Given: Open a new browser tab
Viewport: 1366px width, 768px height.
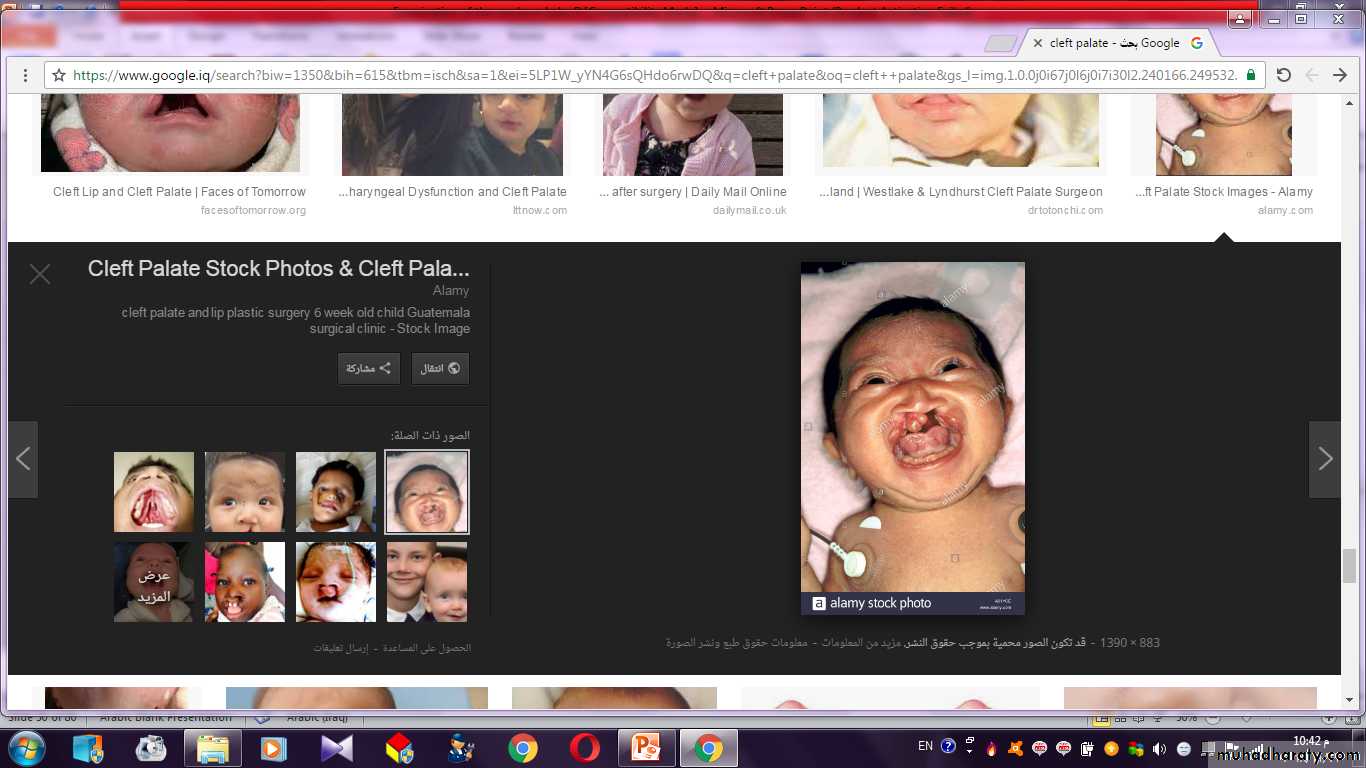Looking at the screenshot, I should (999, 43).
